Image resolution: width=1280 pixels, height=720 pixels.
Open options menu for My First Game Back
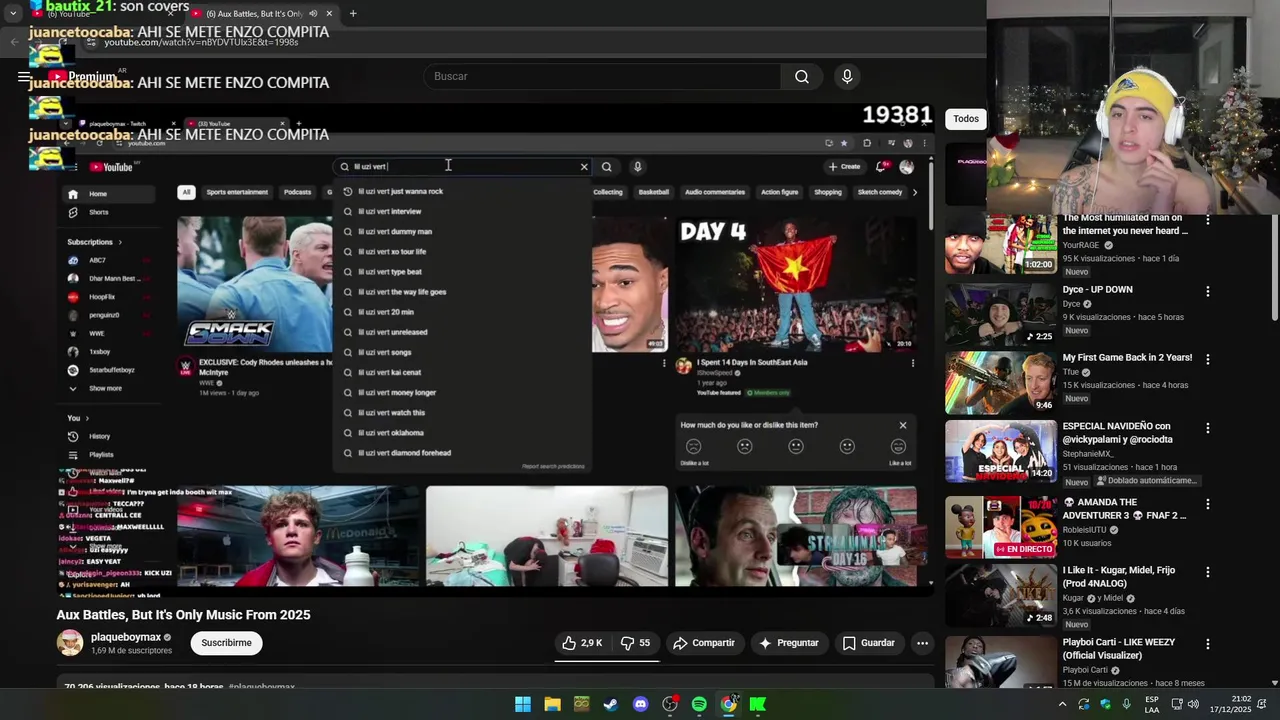coord(1207,359)
